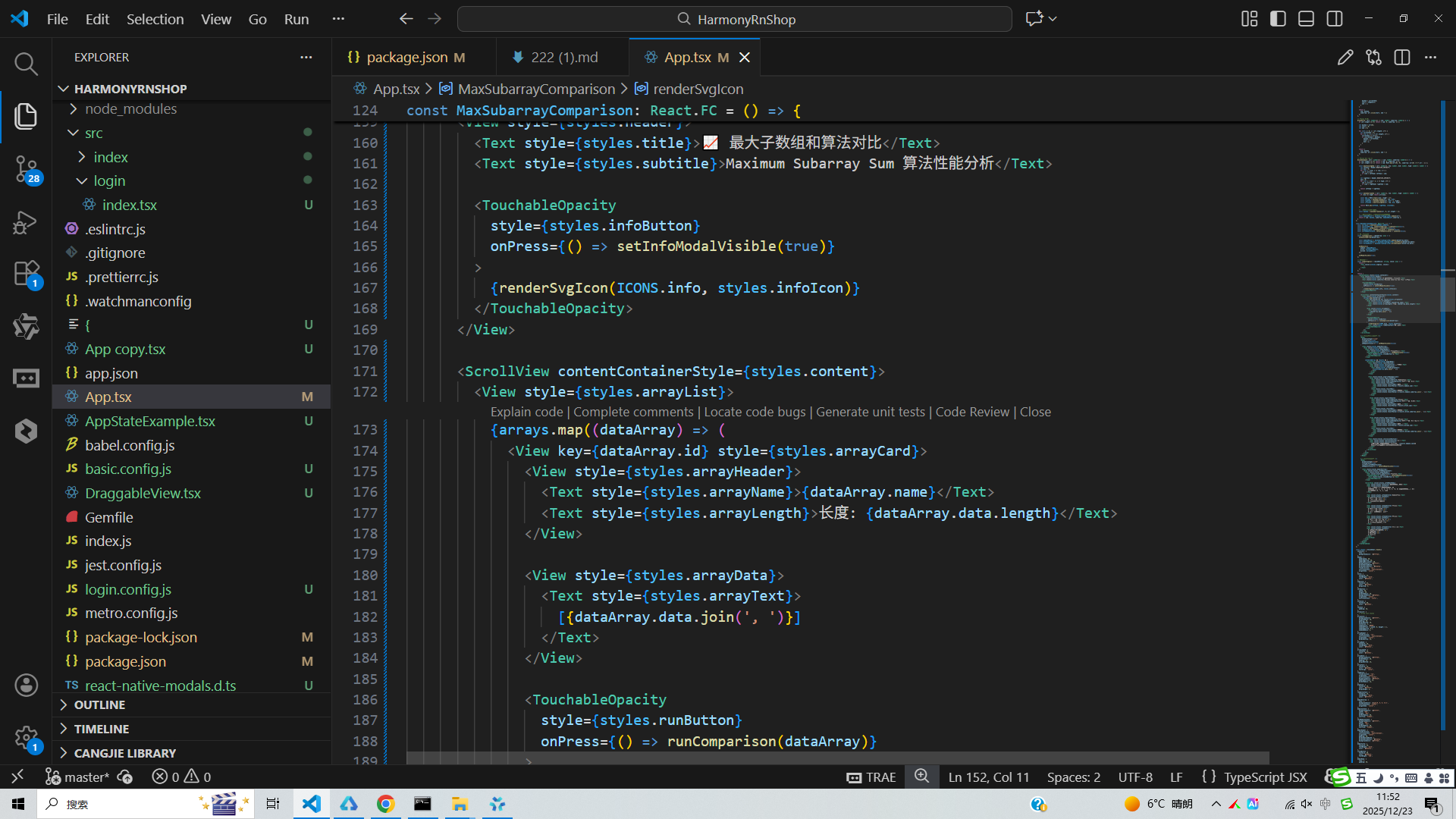The width and height of the screenshot is (1456, 819).
Task: Open the Run and Debug view
Action: pyautogui.click(x=26, y=222)
